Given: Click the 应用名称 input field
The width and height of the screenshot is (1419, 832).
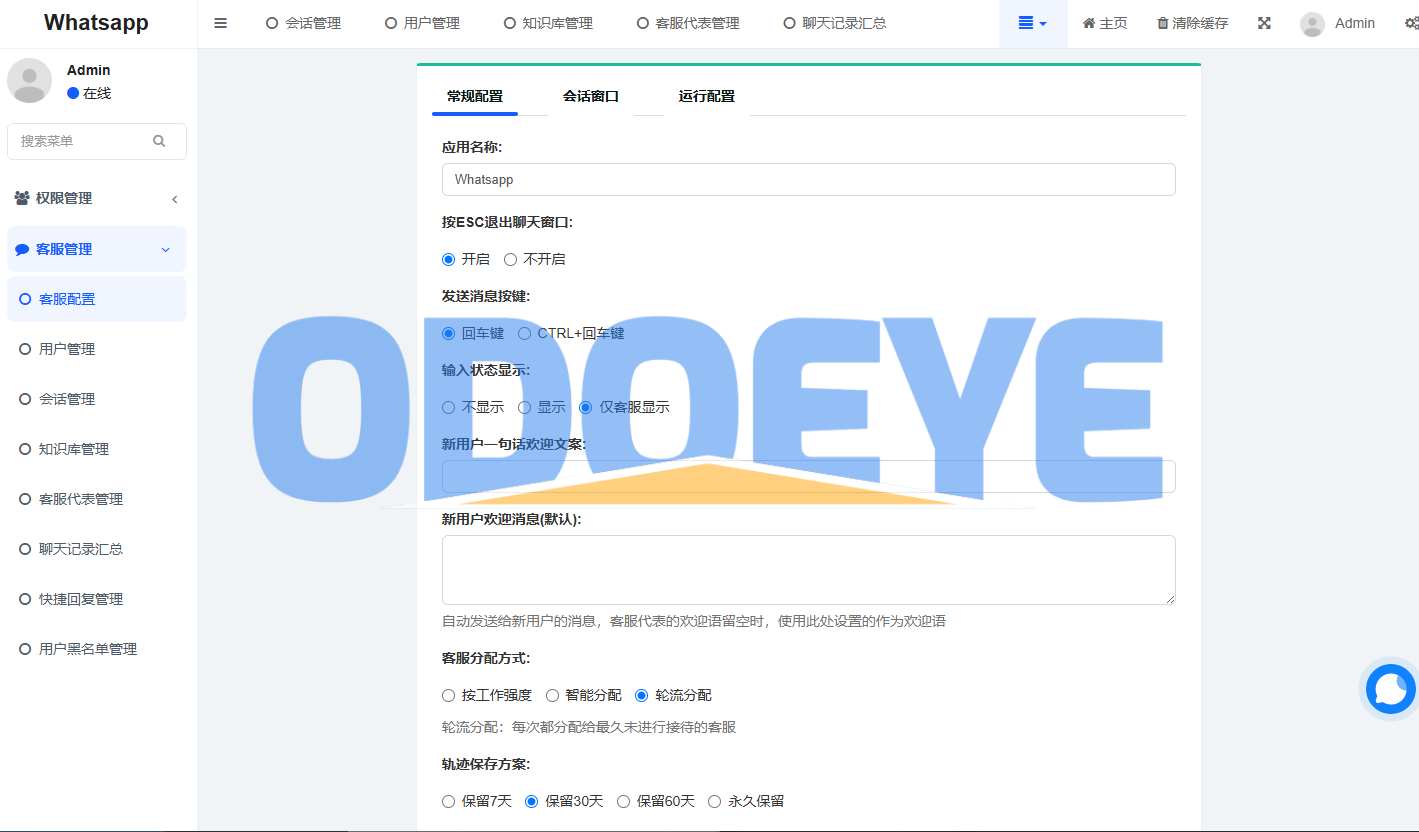Looking at the screenshot, I should (x=808, y=180).
